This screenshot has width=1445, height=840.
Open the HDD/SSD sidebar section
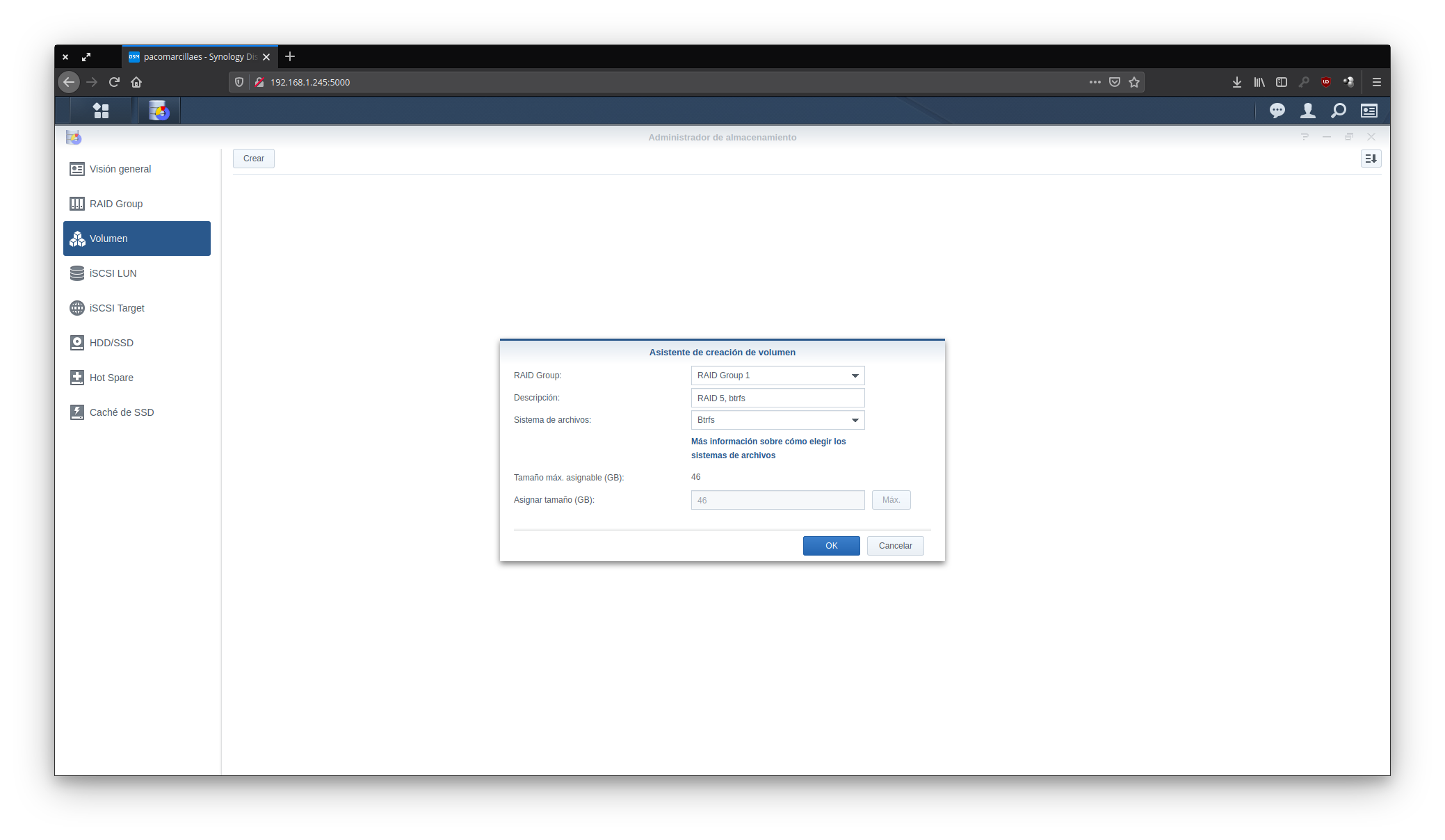pyautogui.click(x=111, y=343)
